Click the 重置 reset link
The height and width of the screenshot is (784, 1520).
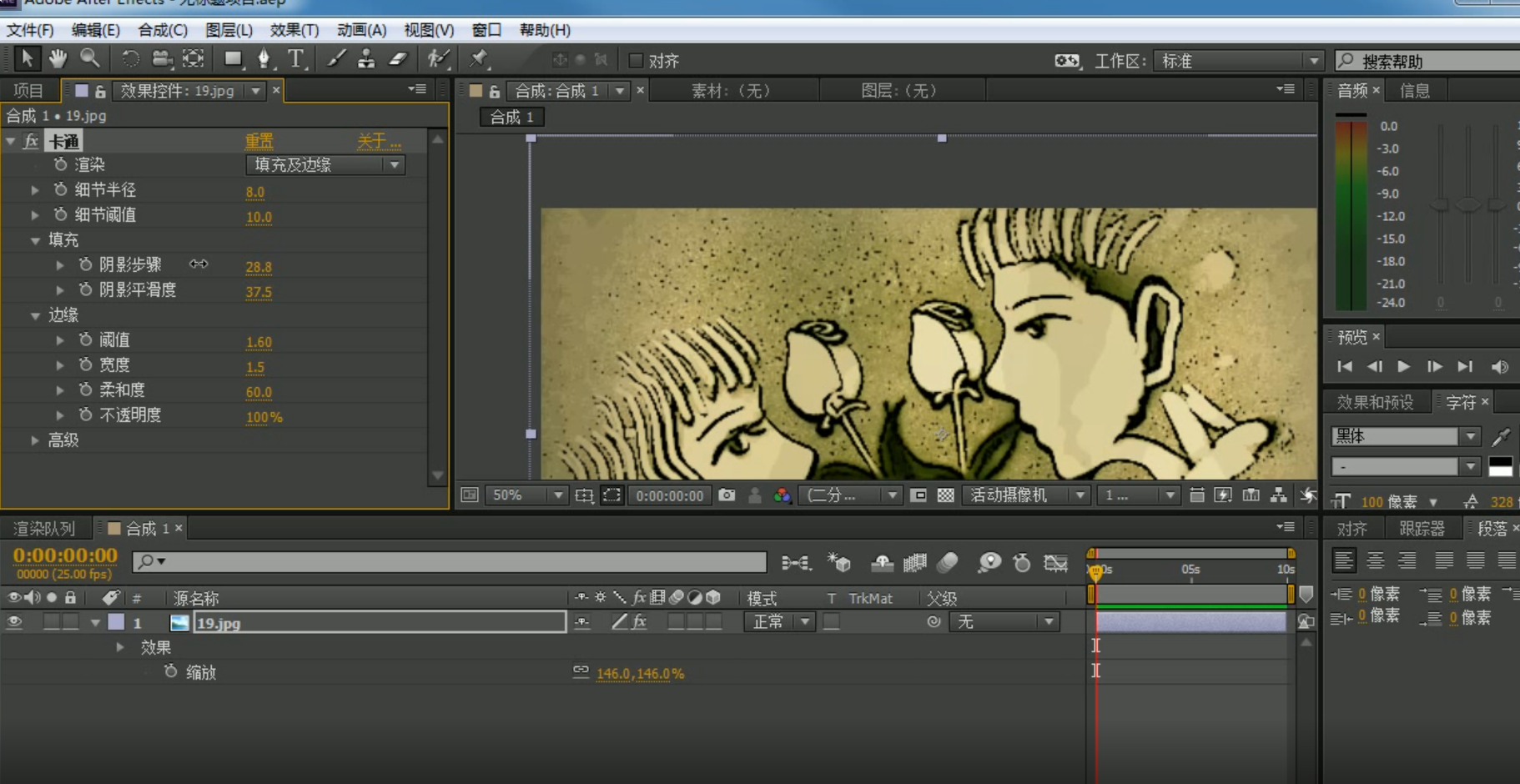point(259,141)
